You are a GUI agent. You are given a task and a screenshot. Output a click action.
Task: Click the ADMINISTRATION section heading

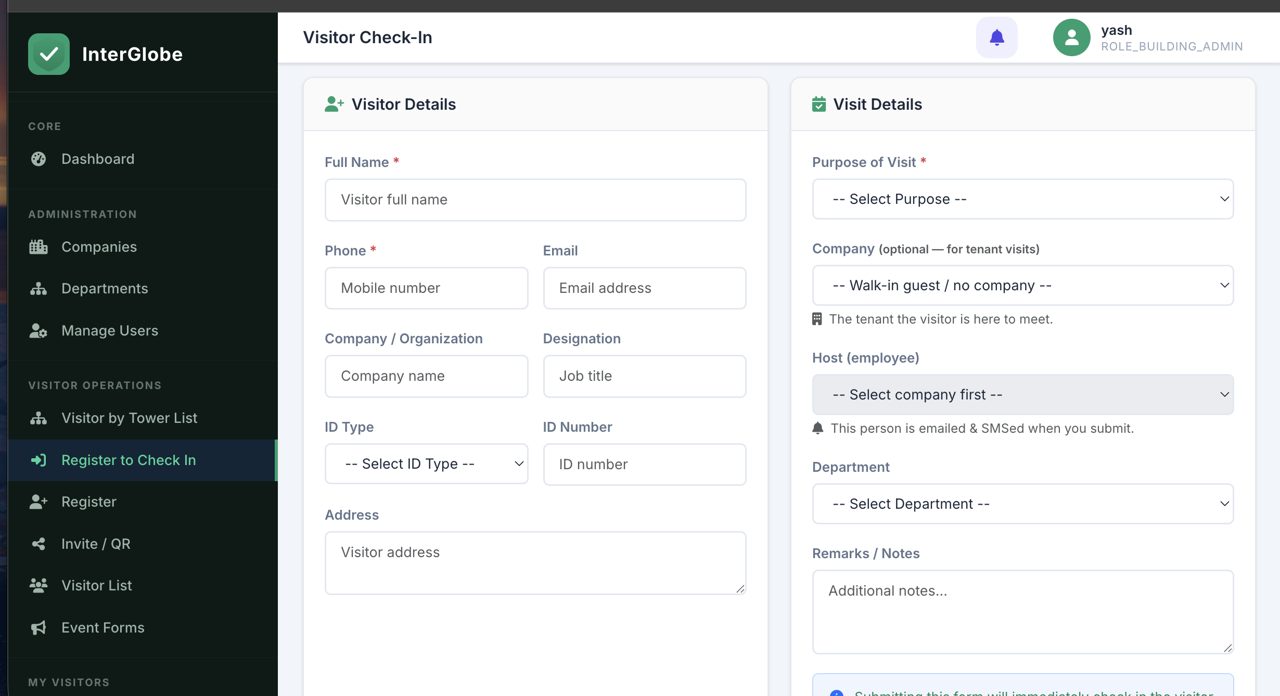[82, 214]
